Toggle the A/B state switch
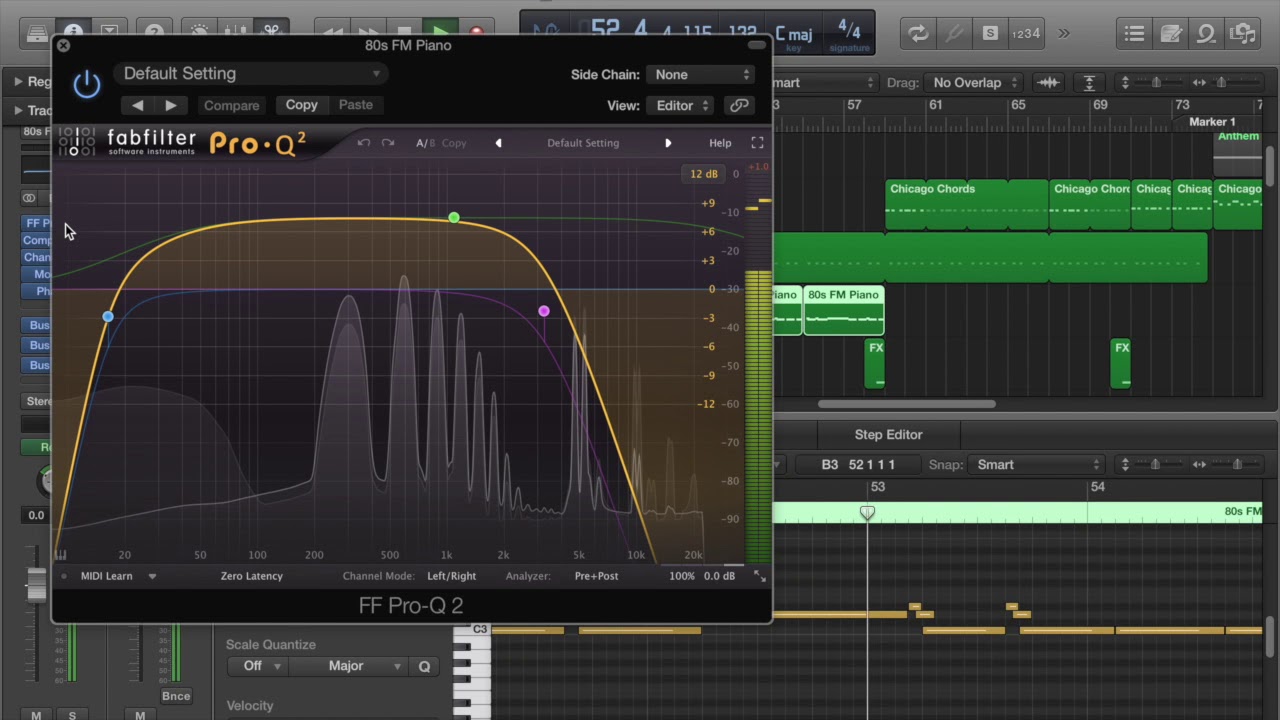Viewport: 1280px width, 720px height. (x=425, y=143)
